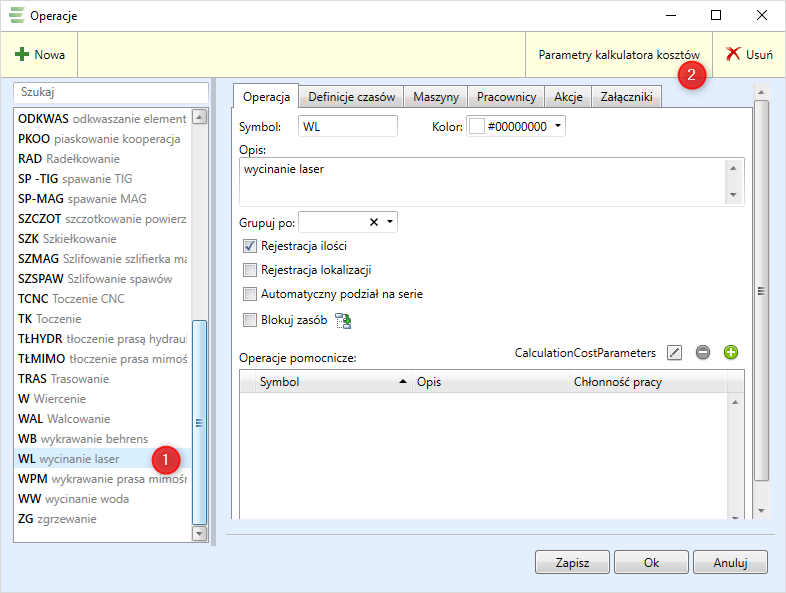Screen dimensions: 786x593
Task: Click the edit pencil icon above operations table
Action: coord(675,353)
